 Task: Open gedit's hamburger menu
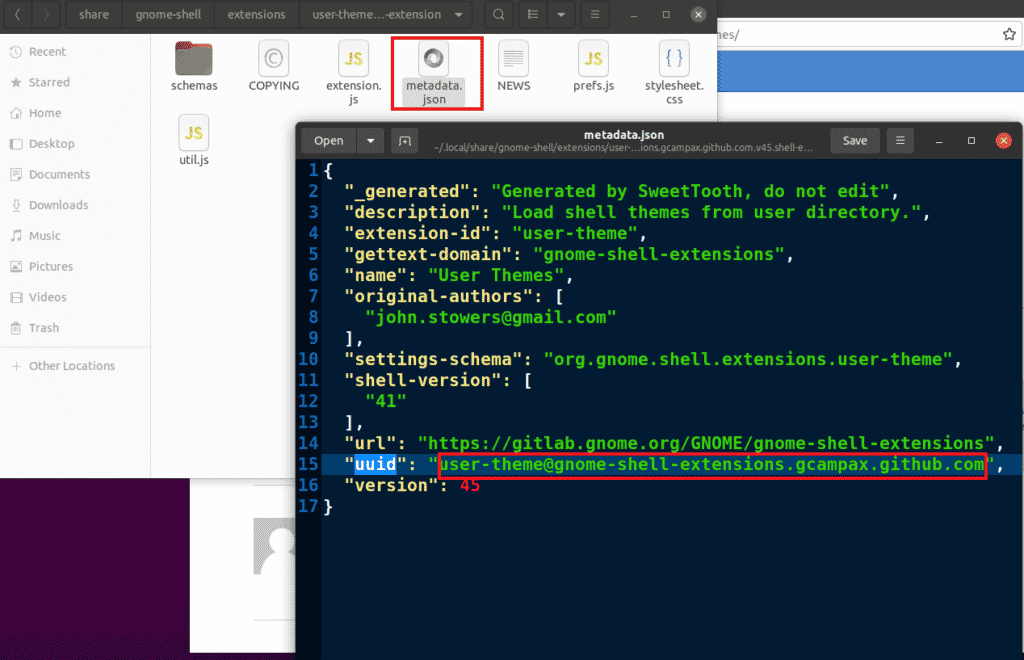899,140
